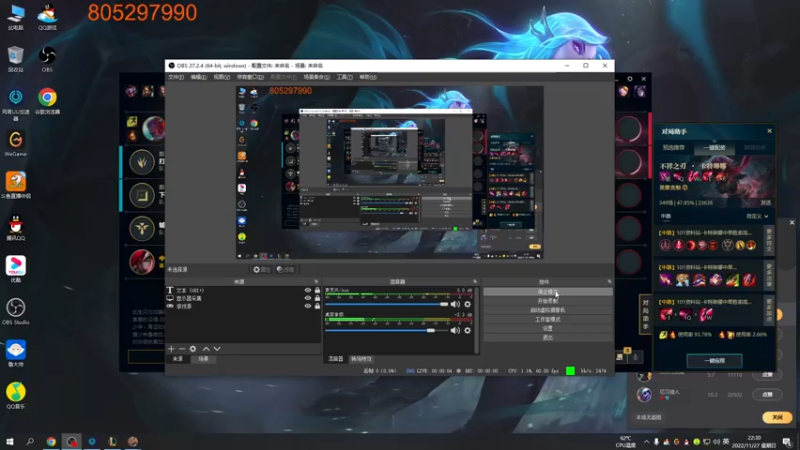Open the 工具(T) menu in OBS
This screenshot has width=800, height=450.
click(344, 77)
